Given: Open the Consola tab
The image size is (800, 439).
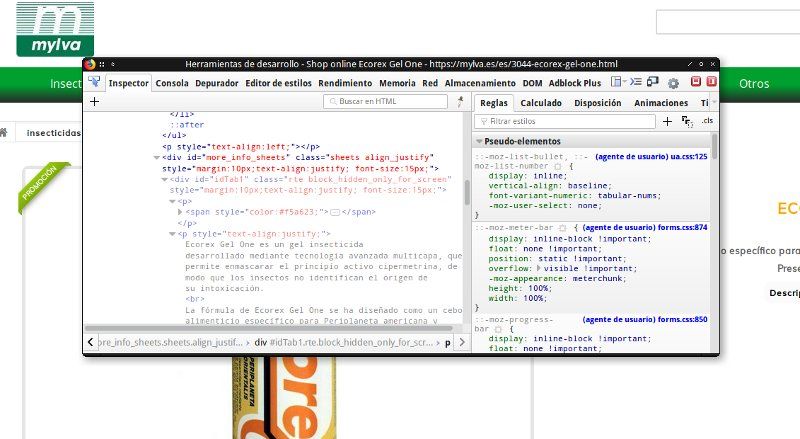Looking at the screenshot, I should click(172, 83).
